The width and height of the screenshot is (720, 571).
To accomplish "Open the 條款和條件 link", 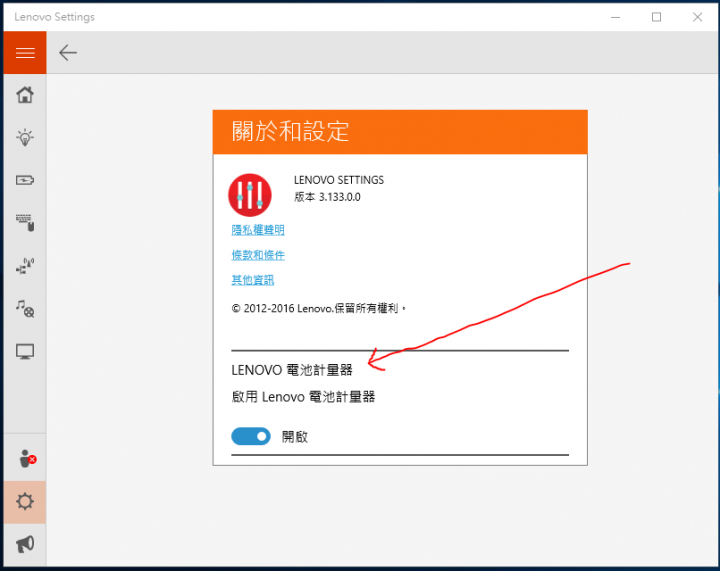I will (x=258, y=255).
